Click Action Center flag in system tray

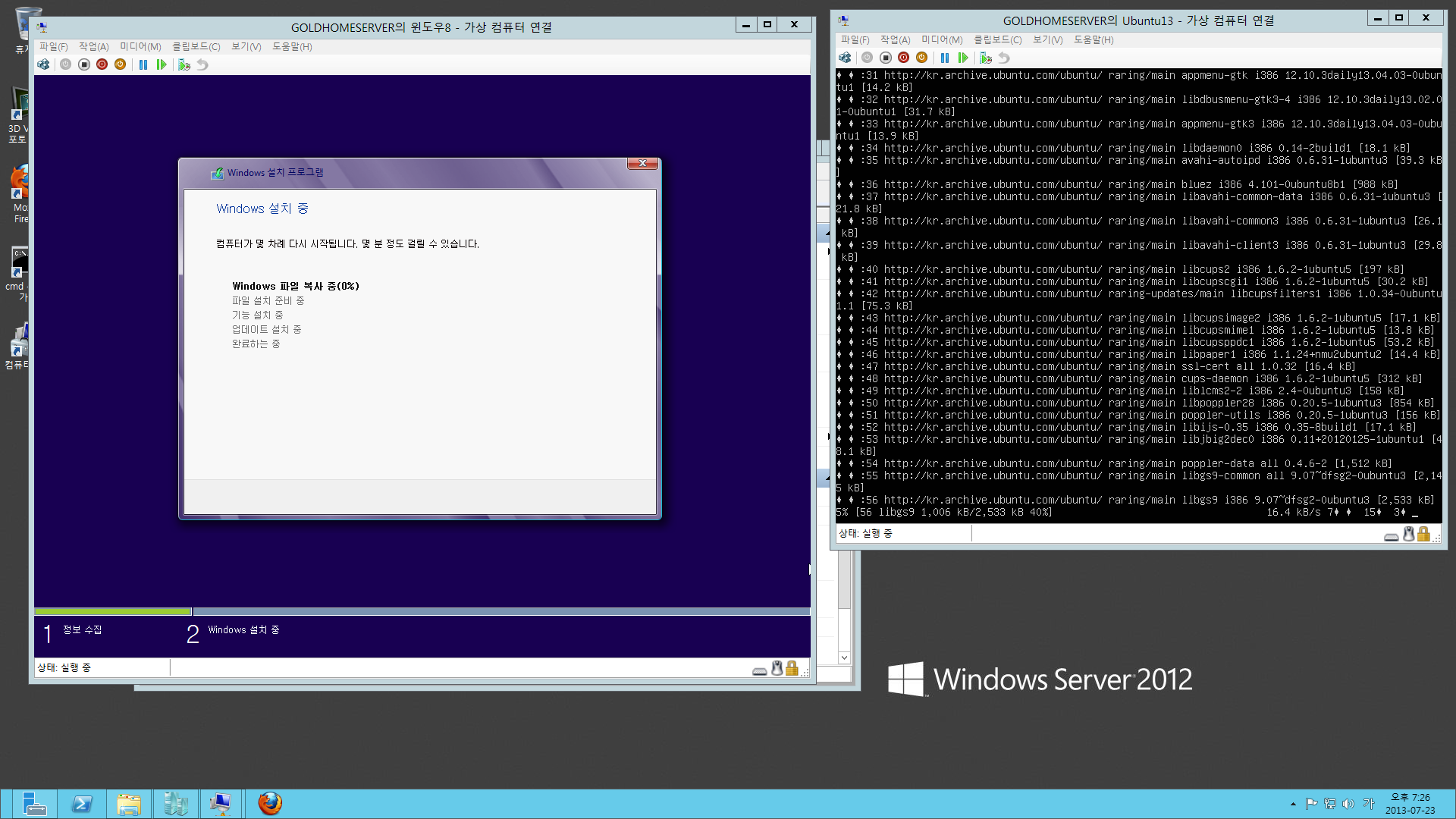click(1311, 804)
